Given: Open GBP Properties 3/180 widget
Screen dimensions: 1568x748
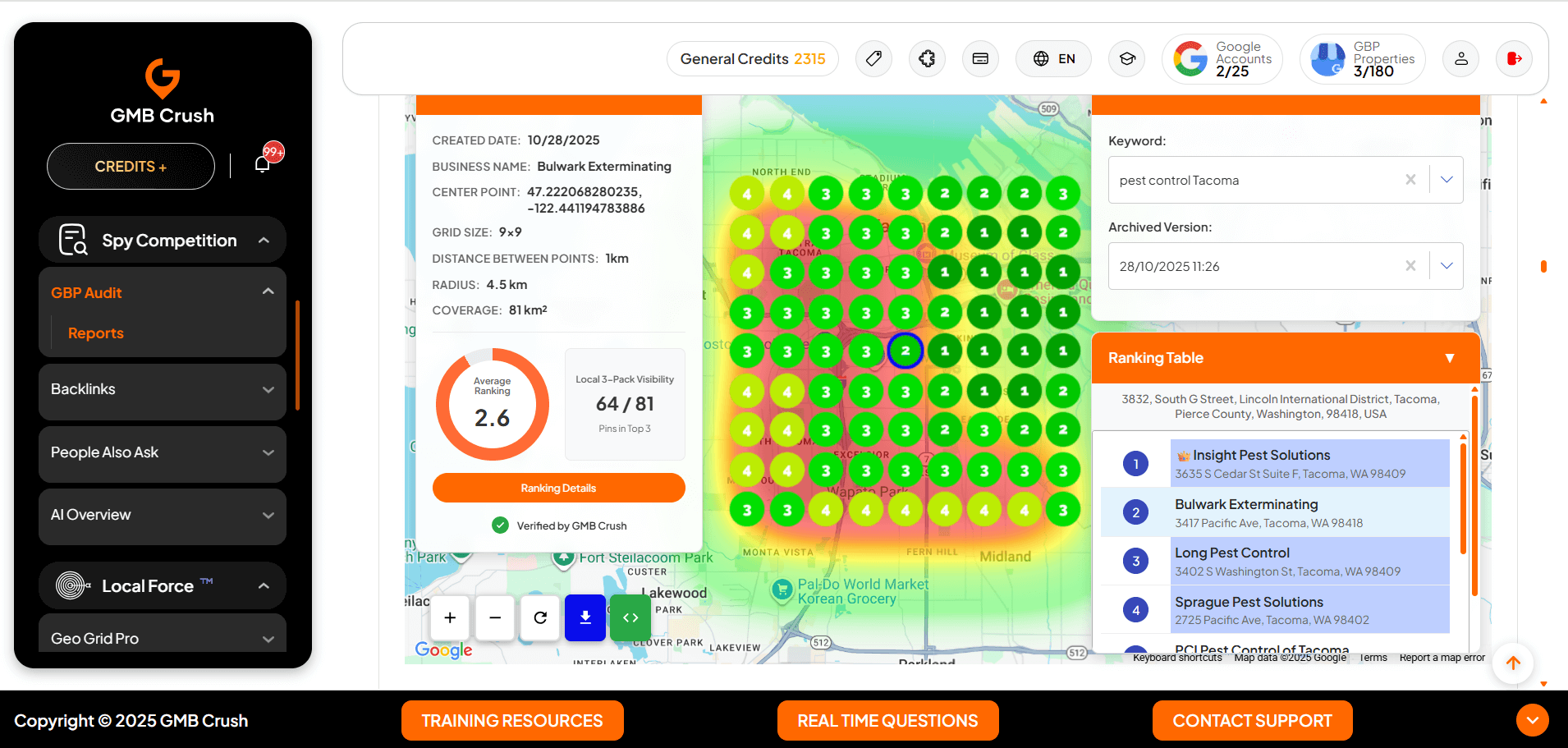Looking at the screenshot, I should point(1363,59).
